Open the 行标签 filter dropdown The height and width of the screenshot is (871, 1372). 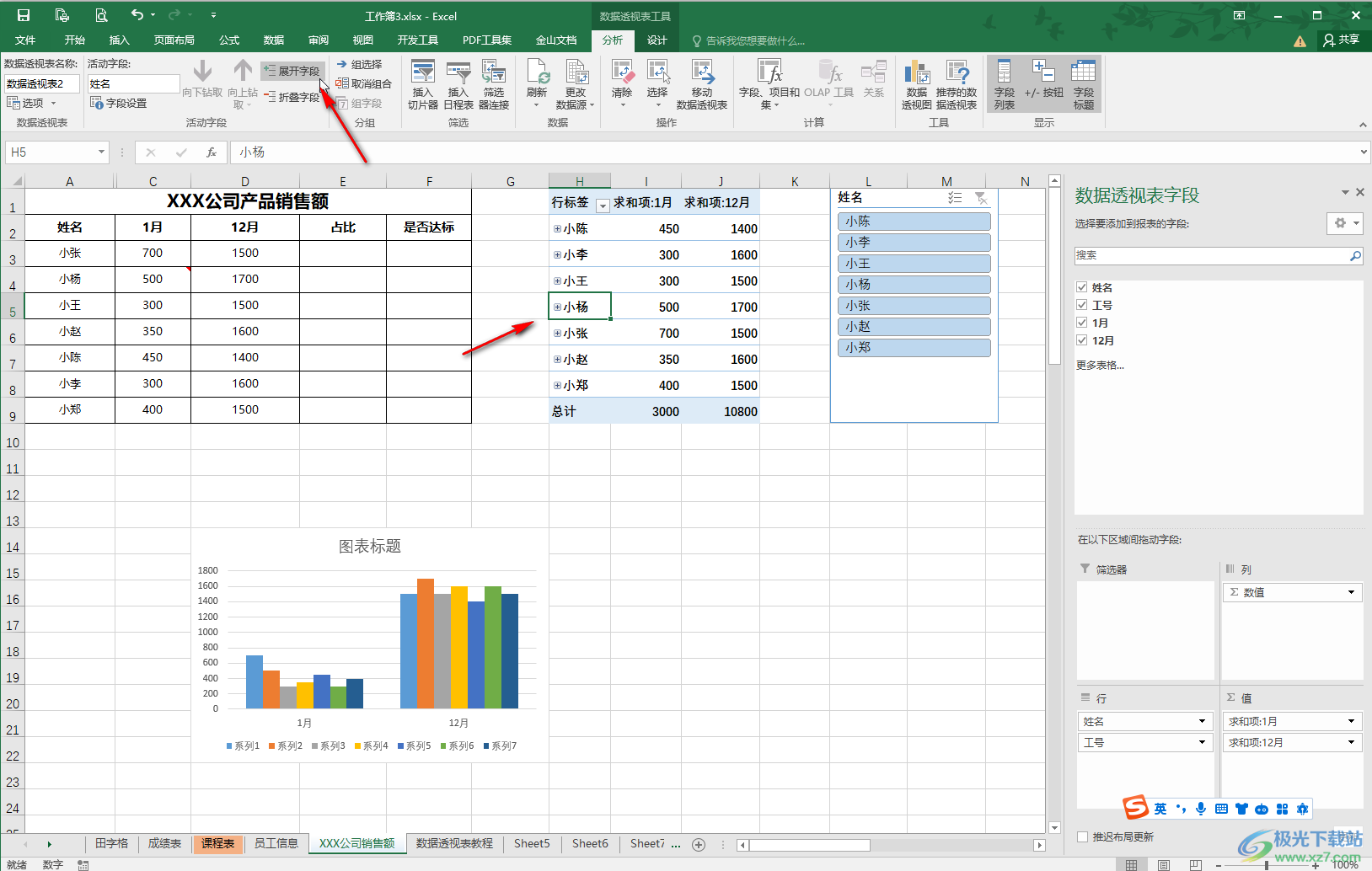[x=603, y=206]
